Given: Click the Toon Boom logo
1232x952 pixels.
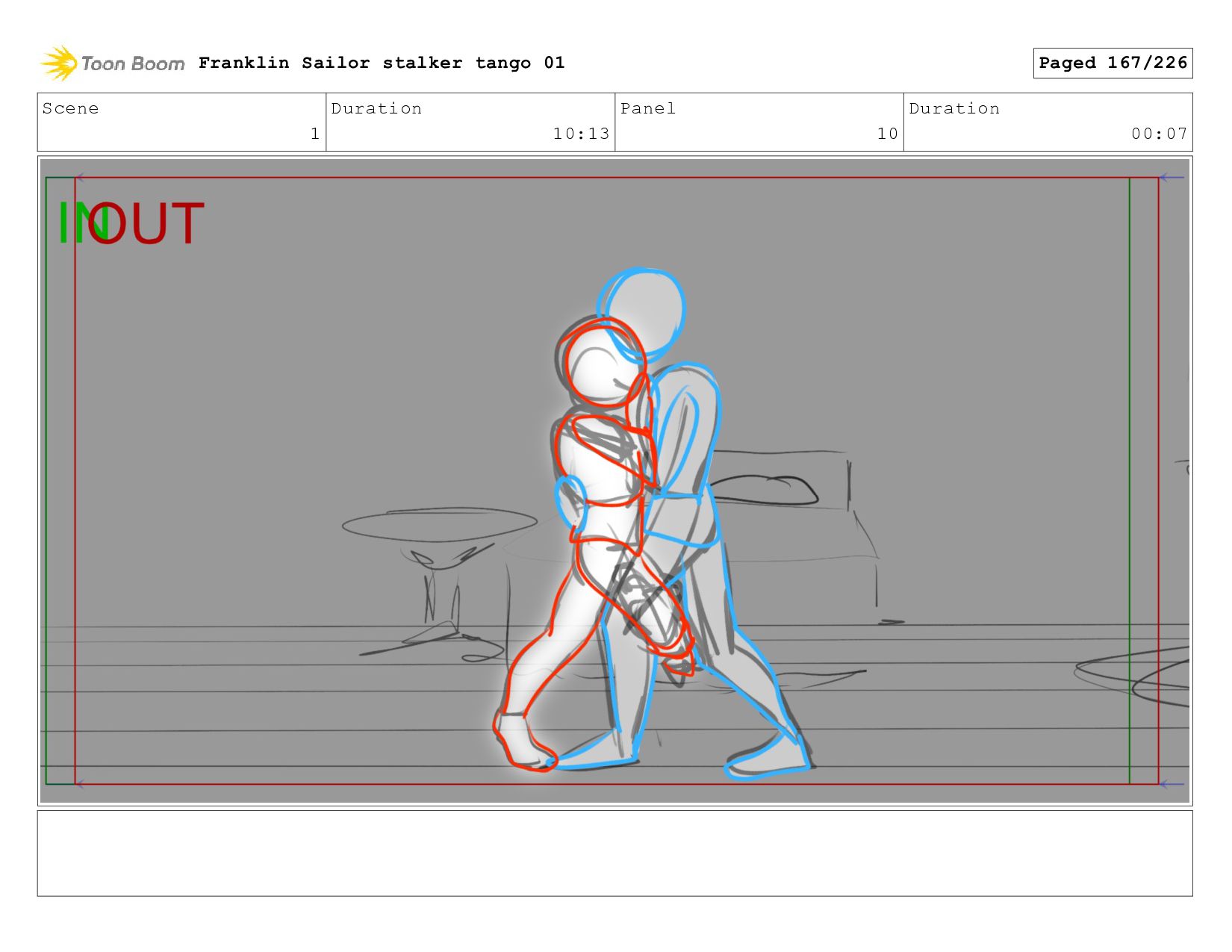Looking at the screenshot, I should [112, 63].
